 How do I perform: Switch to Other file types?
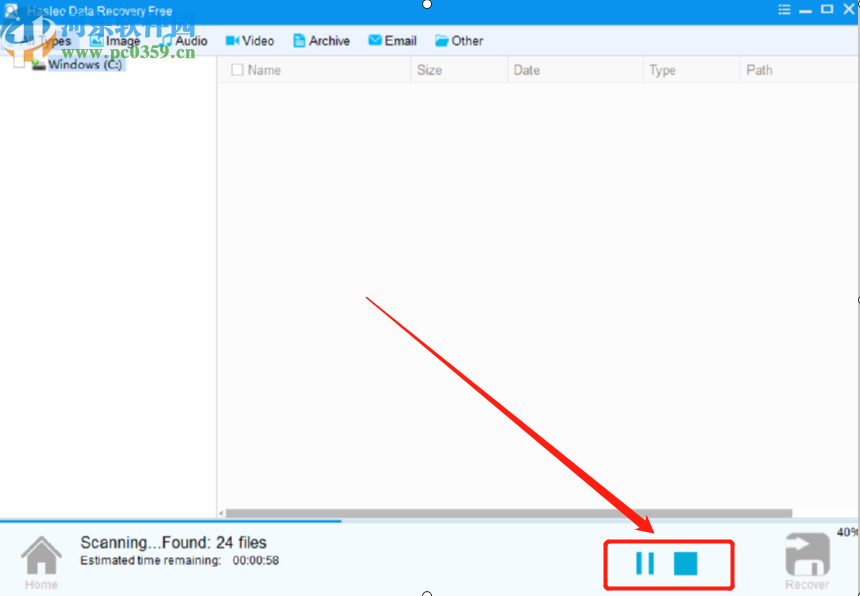click(459, 41)
